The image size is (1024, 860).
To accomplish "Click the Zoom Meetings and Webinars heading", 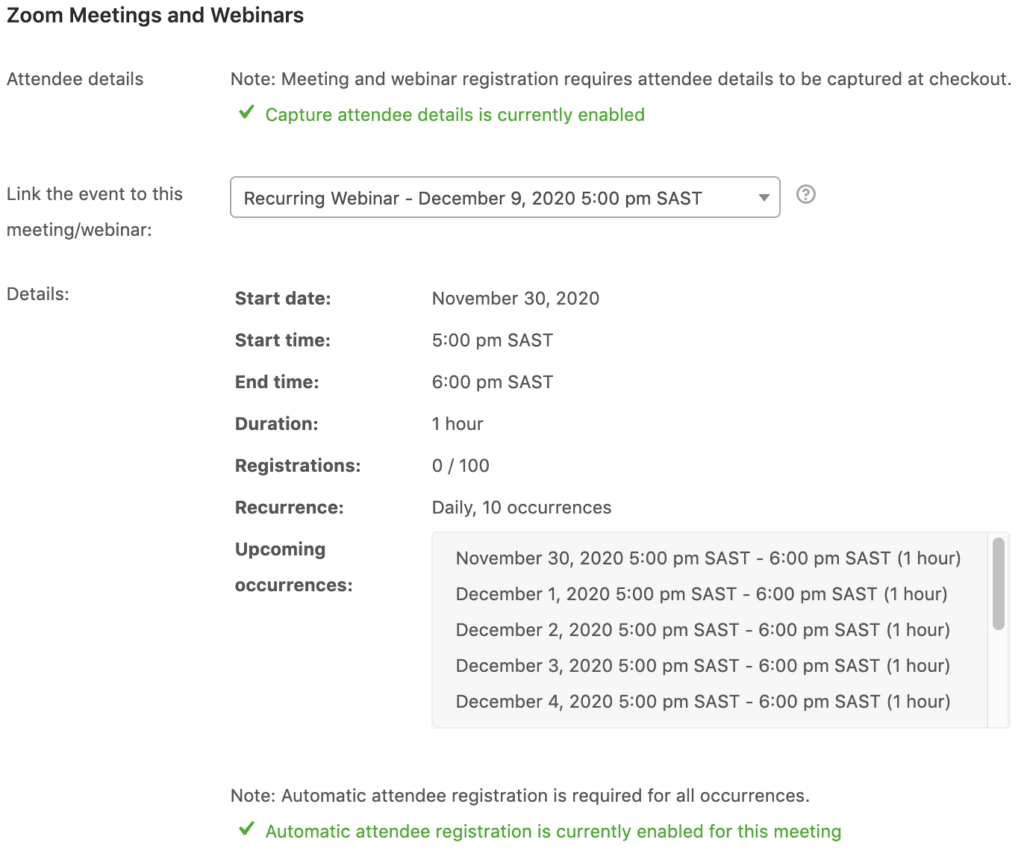I will (155, 15).
